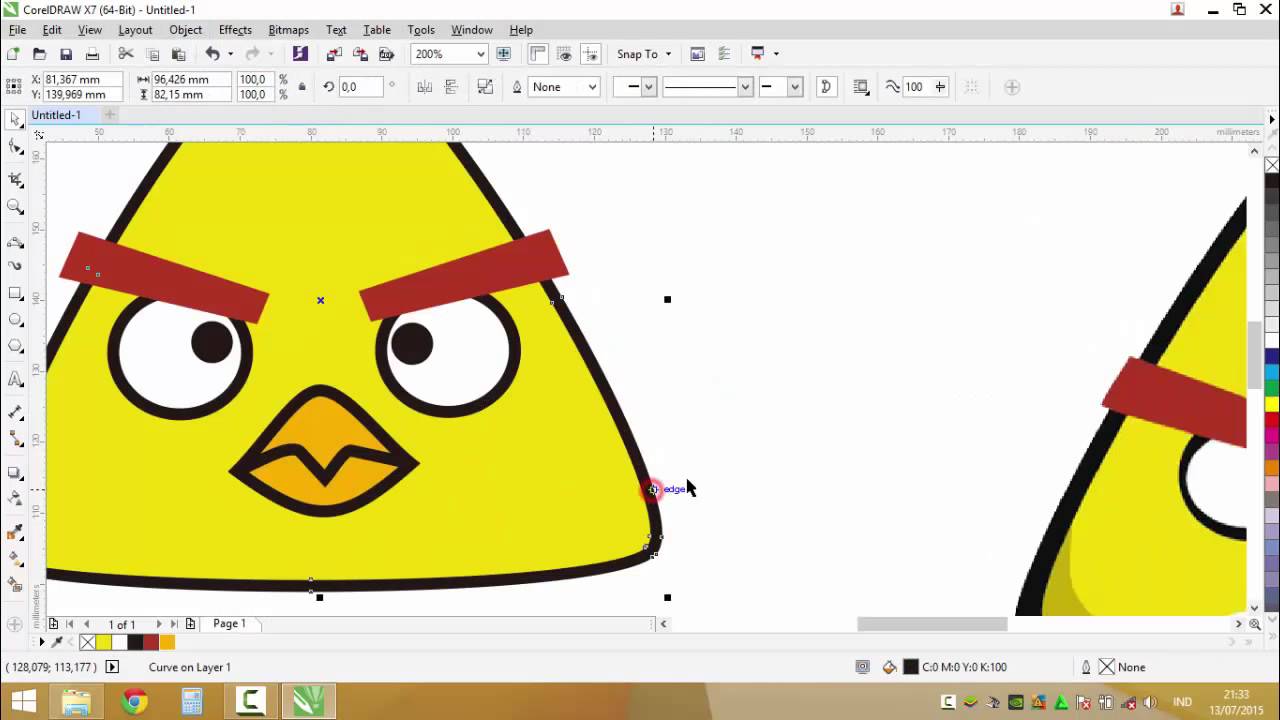Cut selection with the scissors icon
The height and width of the screenshot is (720, 1280).
pos(126,54)
